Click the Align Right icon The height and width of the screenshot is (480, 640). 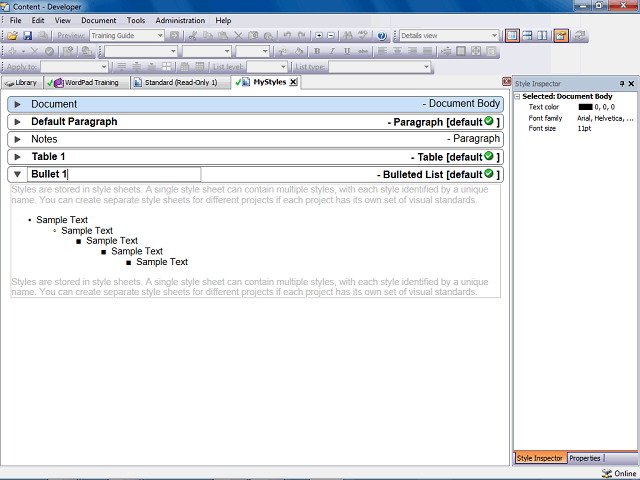(x=412, y=51)
